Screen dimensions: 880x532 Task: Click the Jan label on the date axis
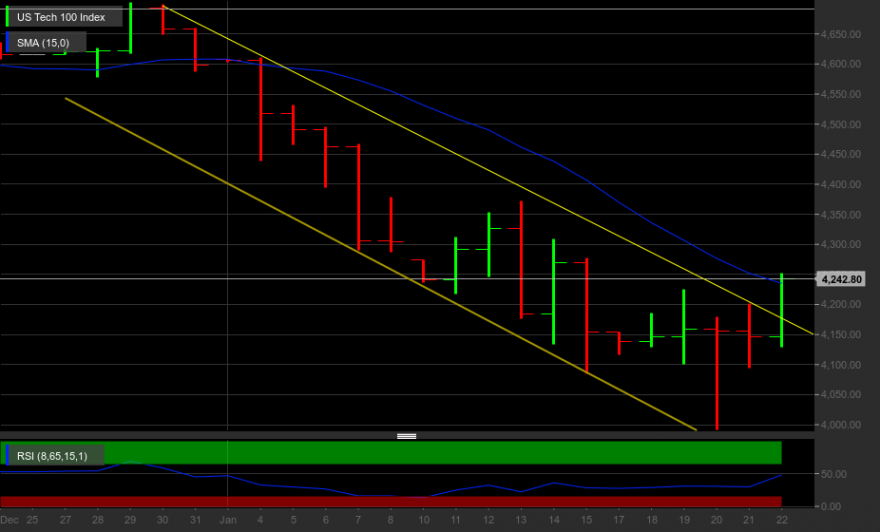coord(228,520)
